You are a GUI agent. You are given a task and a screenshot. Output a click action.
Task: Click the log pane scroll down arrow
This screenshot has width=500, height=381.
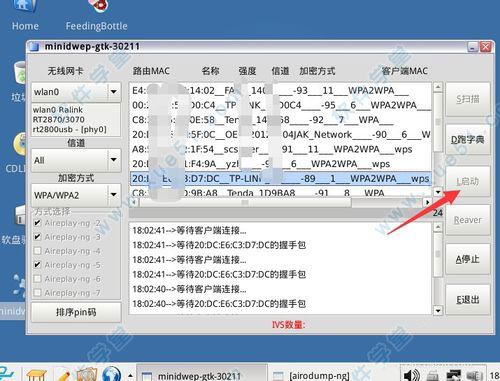click(x=438, y=311)
